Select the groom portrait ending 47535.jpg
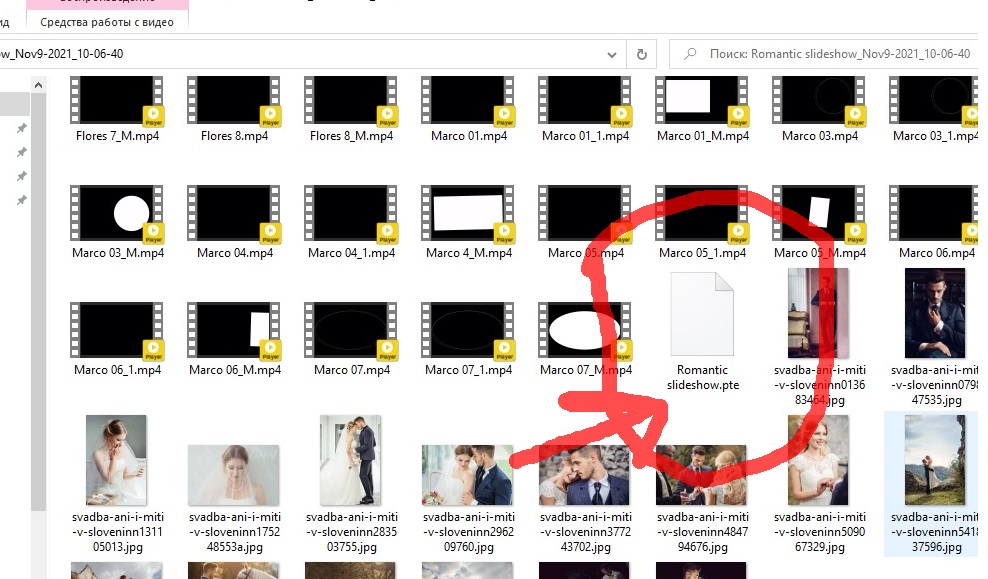The image size is (988, 579). [934, 313]
